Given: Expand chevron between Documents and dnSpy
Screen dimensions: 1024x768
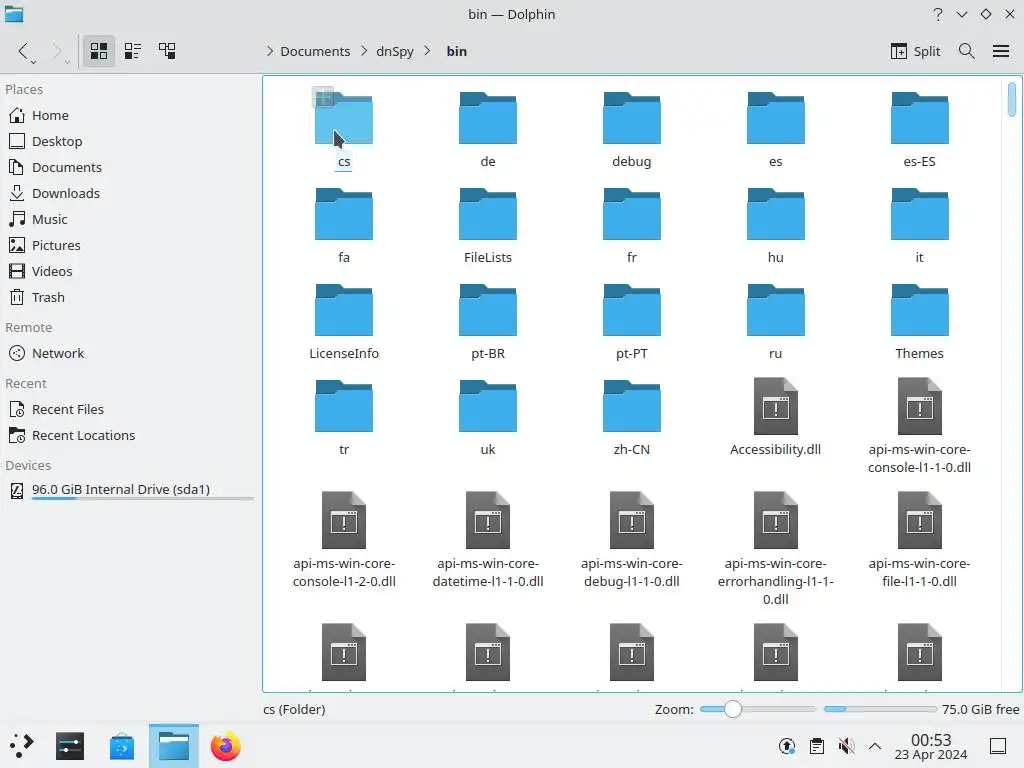Looking at the screenshot, I should click(364, 51).
